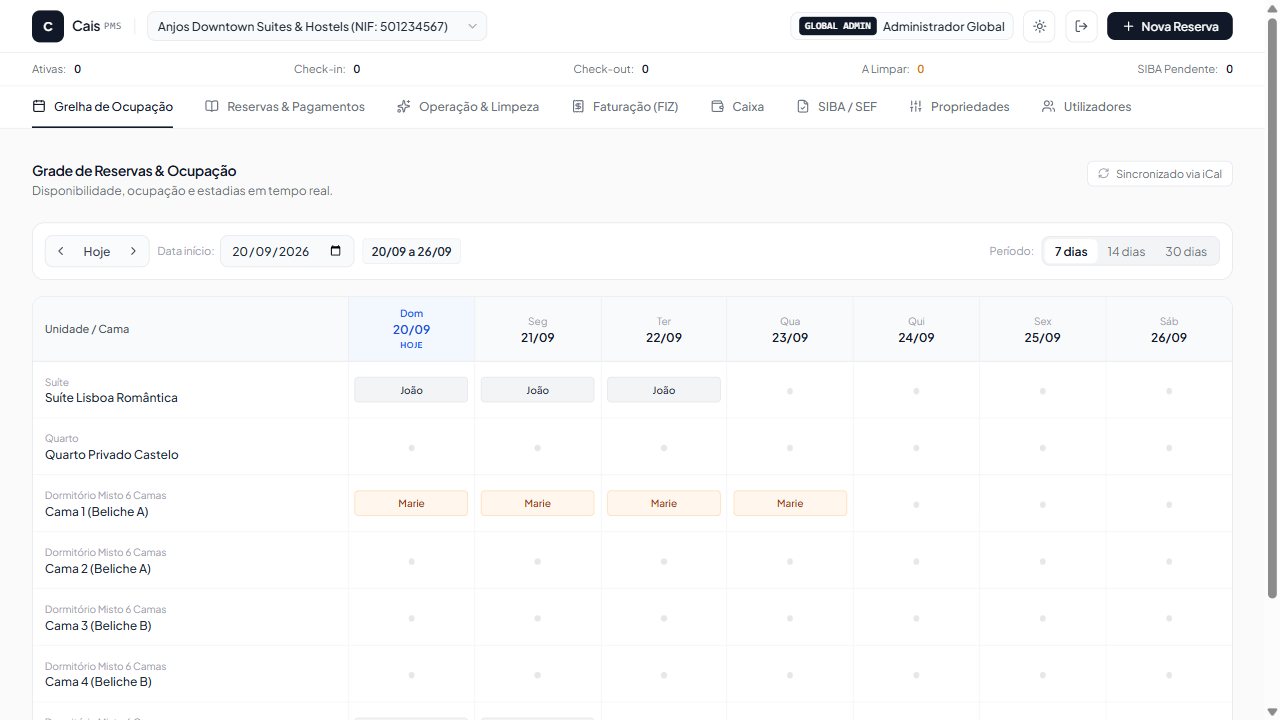Click the sparkle icon beside Operação & Limpeza
Image resolution: width=1280 pixels, height=720 pixels.
pyautogui.click(x=404, y=106)
